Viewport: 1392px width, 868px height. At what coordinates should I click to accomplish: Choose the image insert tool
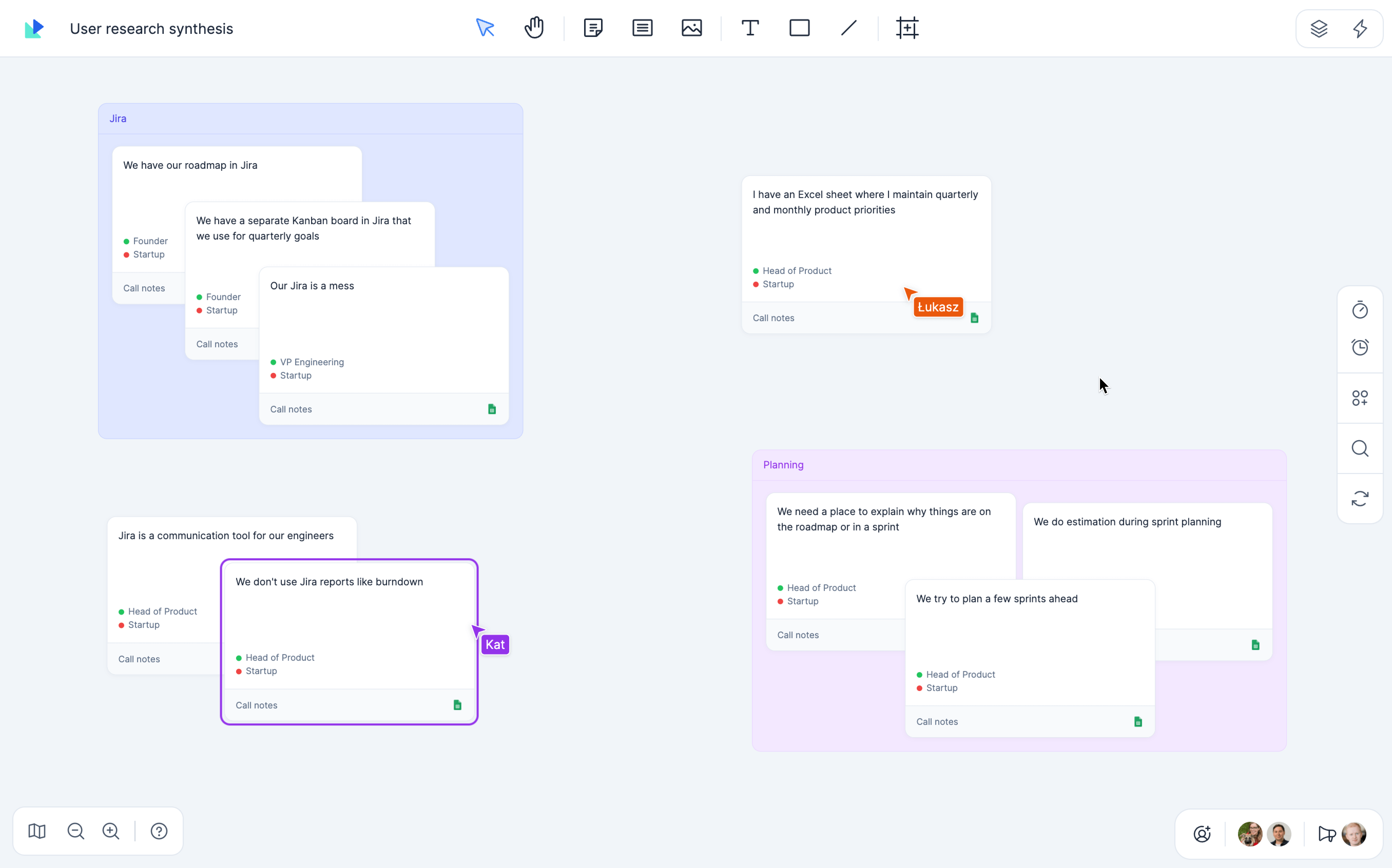tap(691, 27)
